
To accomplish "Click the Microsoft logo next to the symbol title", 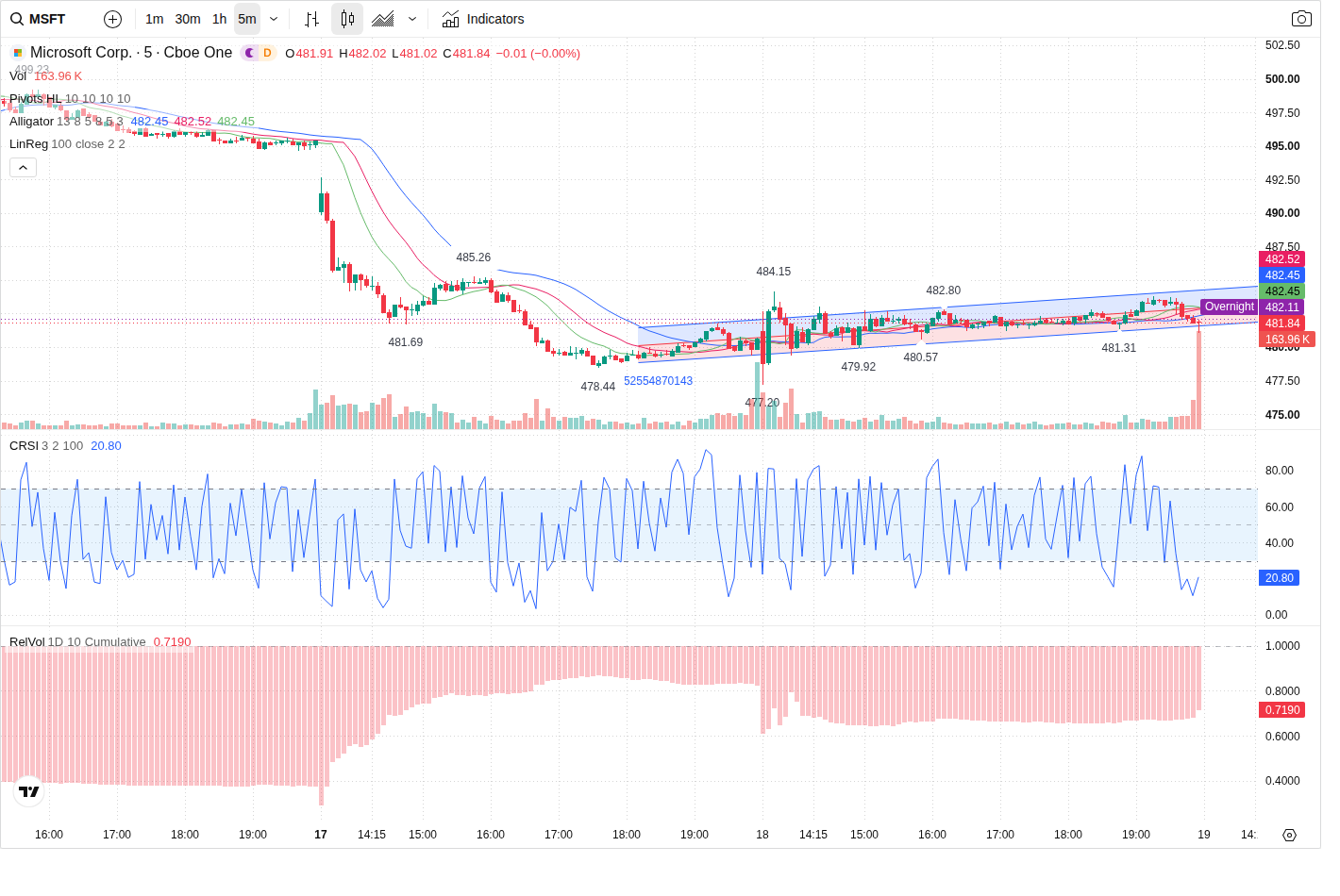I will (x=17, y=53).
